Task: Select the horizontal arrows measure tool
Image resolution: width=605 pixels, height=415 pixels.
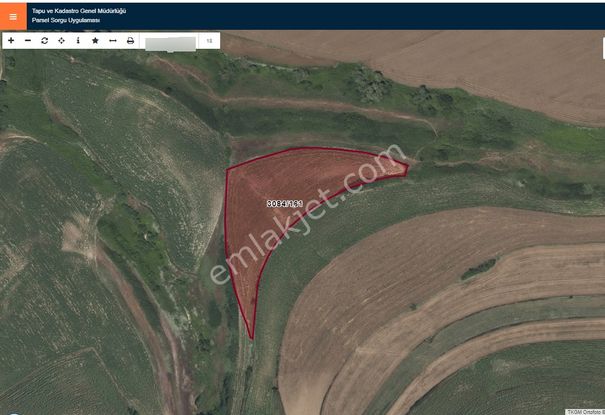Action: [112, 41]
